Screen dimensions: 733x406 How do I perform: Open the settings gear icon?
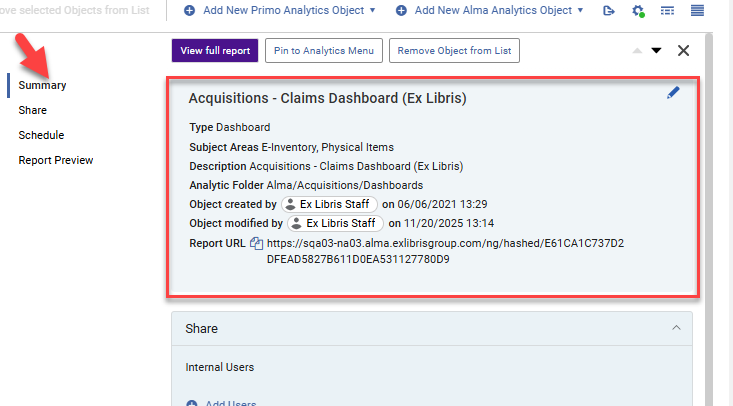pos(638,10)
